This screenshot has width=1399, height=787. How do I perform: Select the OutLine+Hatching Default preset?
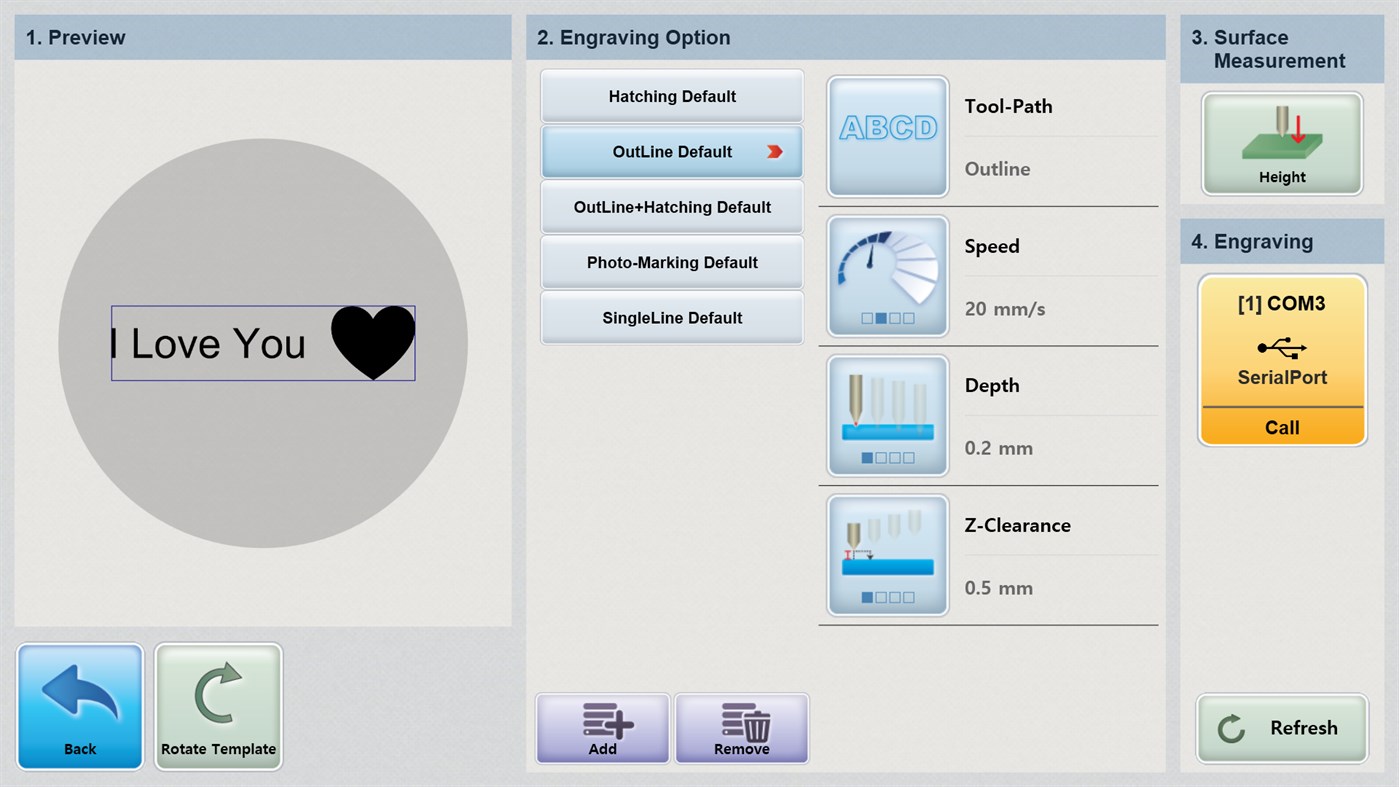(x=671, y=207)
